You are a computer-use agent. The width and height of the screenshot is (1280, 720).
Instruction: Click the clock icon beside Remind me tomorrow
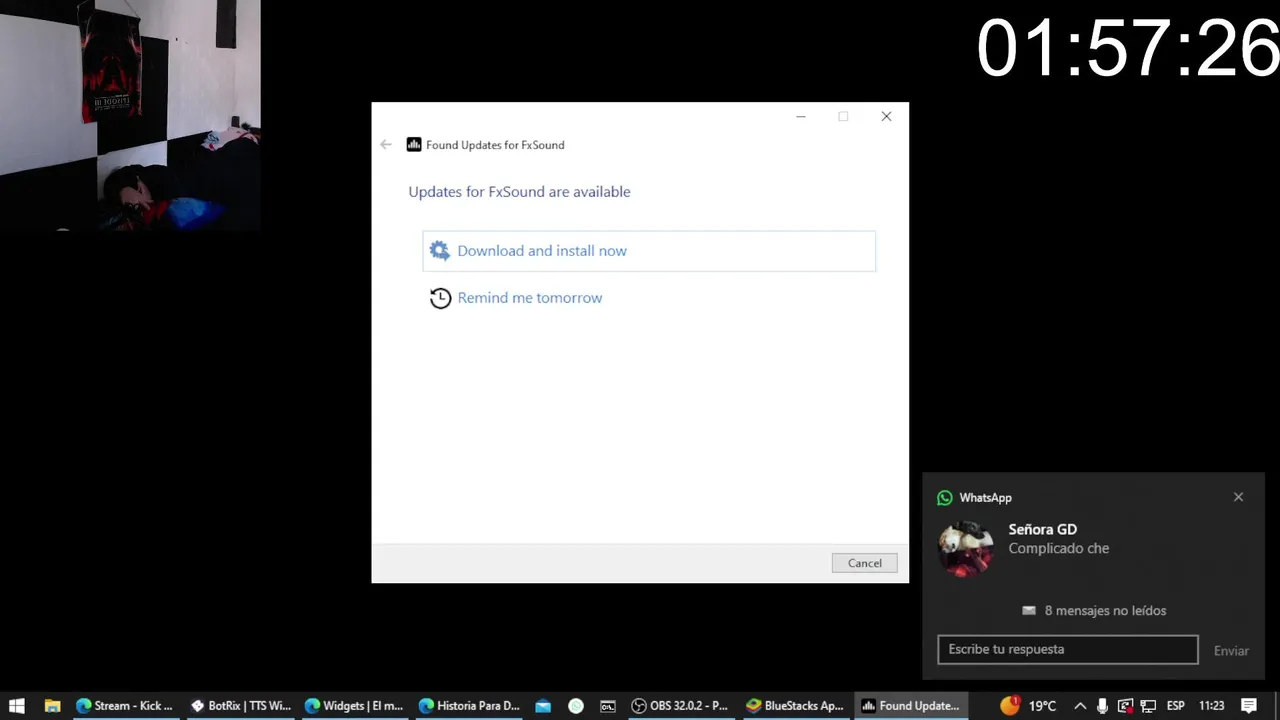[x=440, y=298]
